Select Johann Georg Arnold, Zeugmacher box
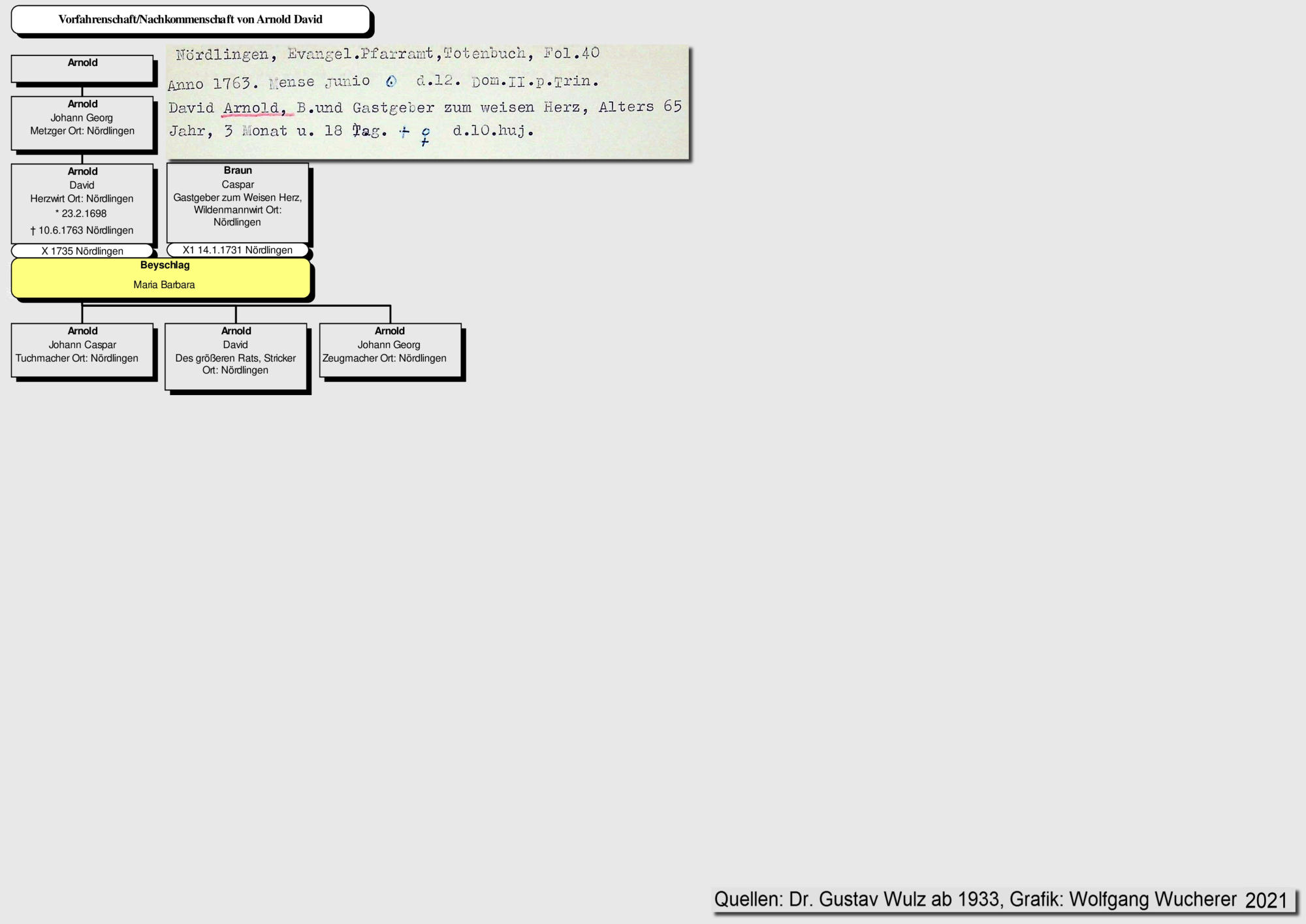Viewport: 1306px width, 924px height. pyautogui.click(x=390, y=350)
